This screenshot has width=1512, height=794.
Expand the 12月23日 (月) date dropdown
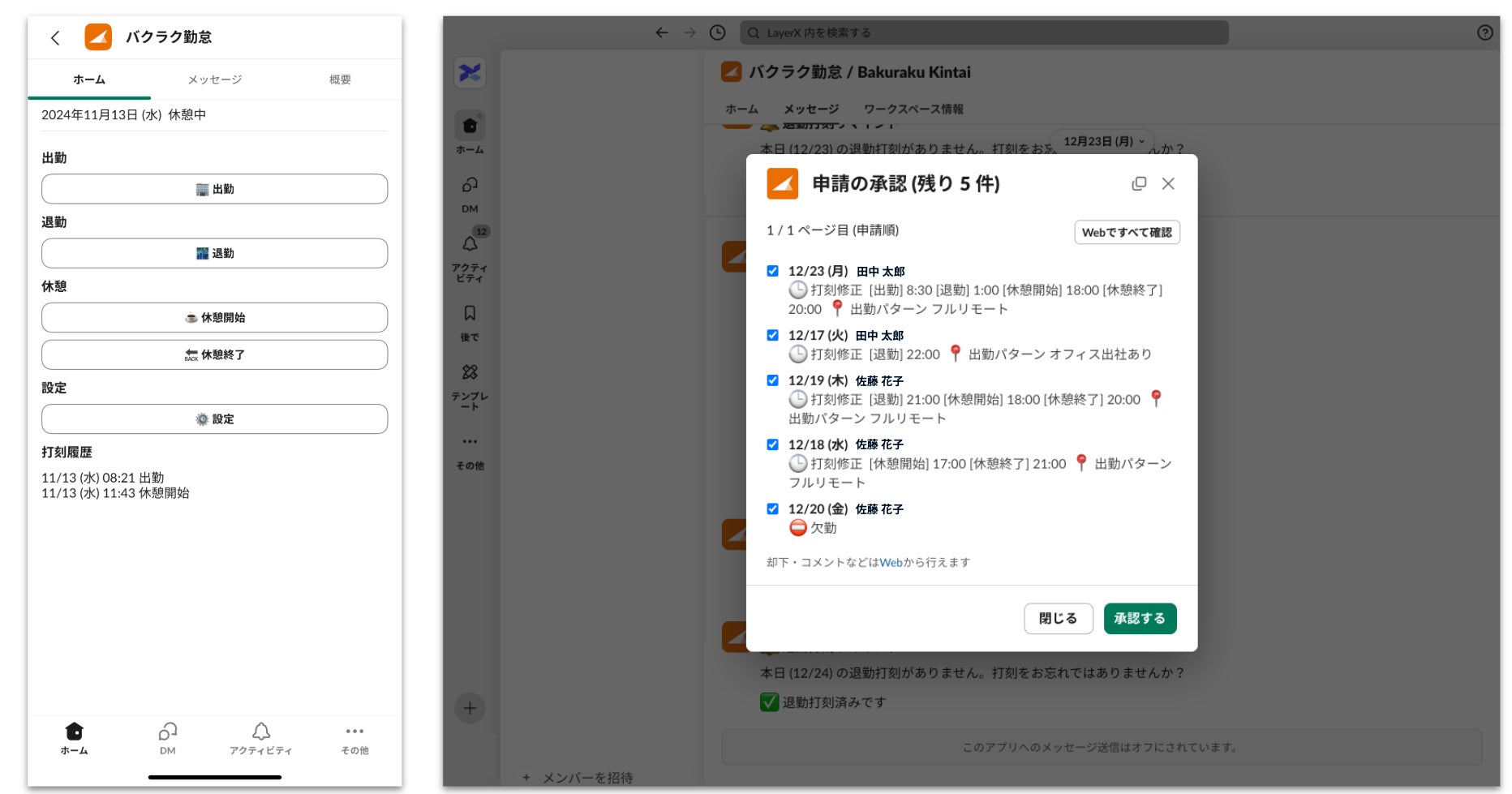coord(1103,141)
